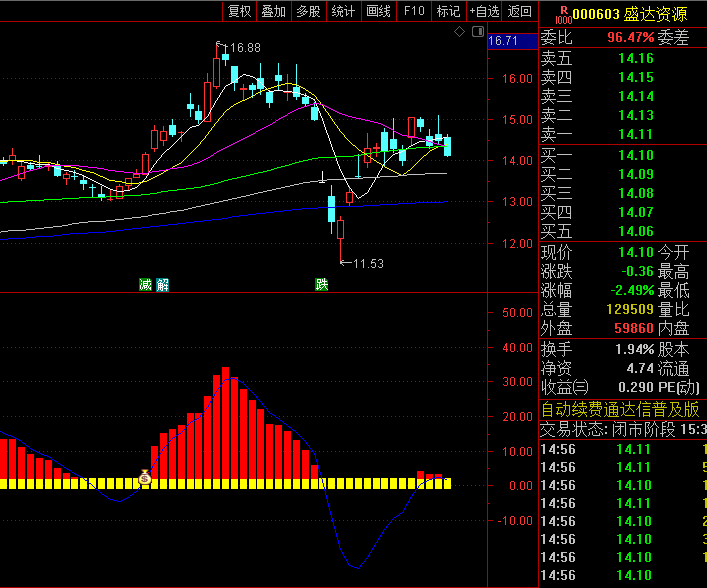Click the 减 marker on chart
This screenshot has height=588, width=707.
pyautogui.click(x=145, y=285)
